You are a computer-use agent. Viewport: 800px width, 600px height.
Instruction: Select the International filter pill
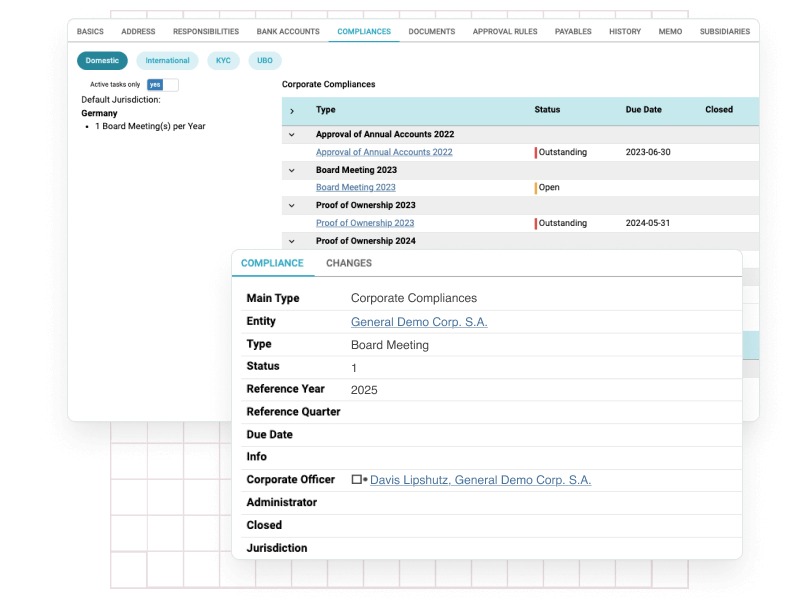[x=167, y=61]
